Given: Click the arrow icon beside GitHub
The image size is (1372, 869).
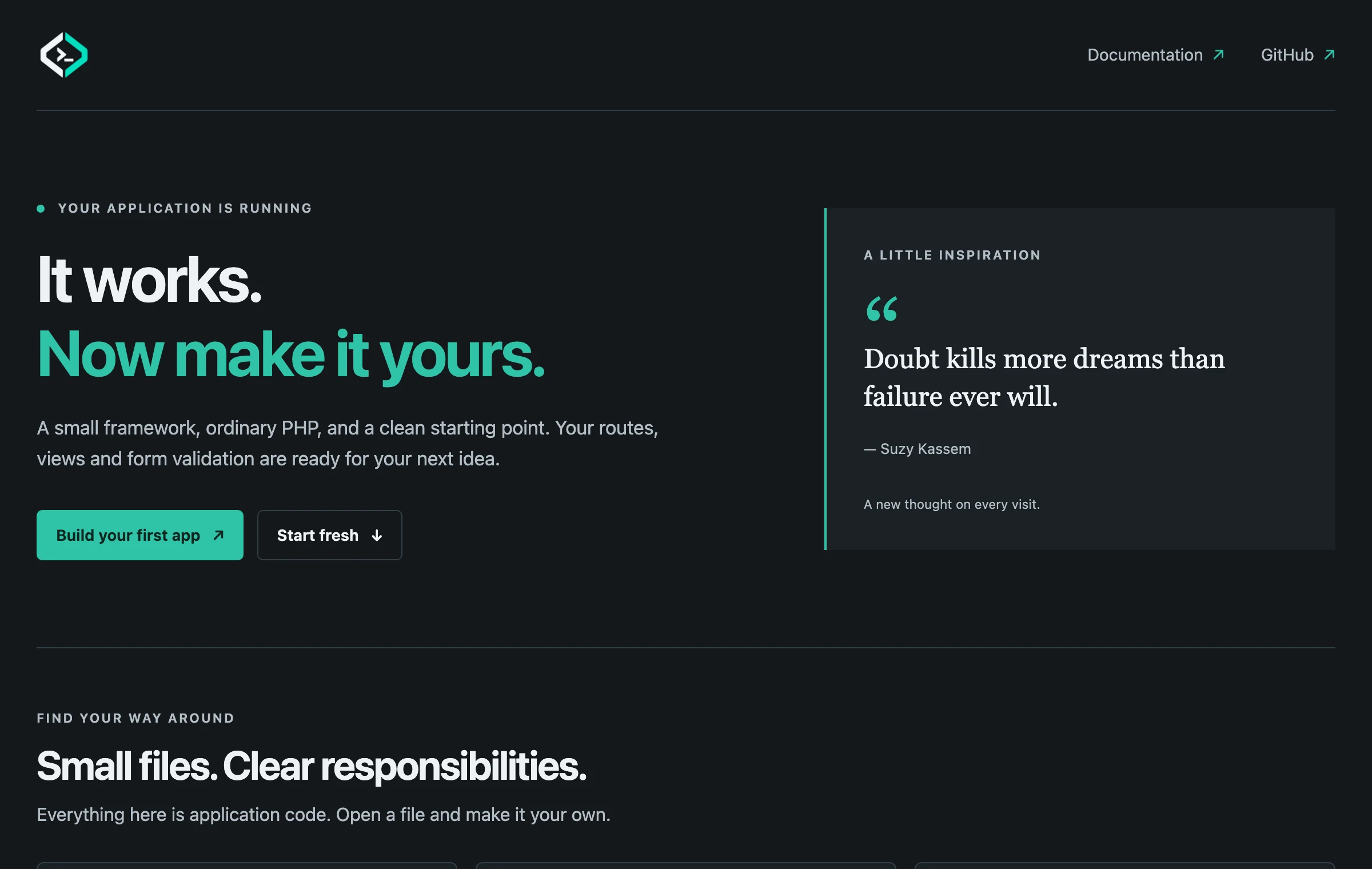Looking at the screenshot, I should coord(1329,55).
